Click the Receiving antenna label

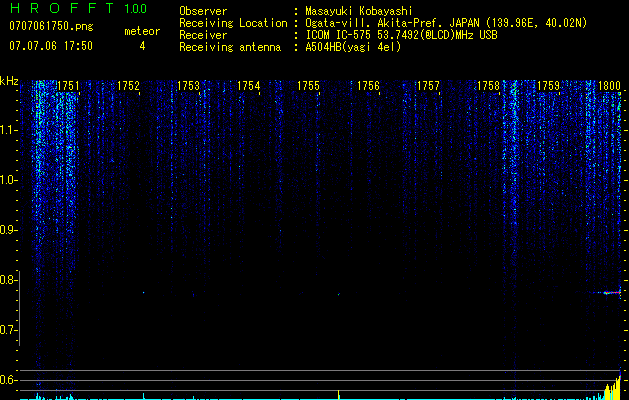click(x=230, y=47)
